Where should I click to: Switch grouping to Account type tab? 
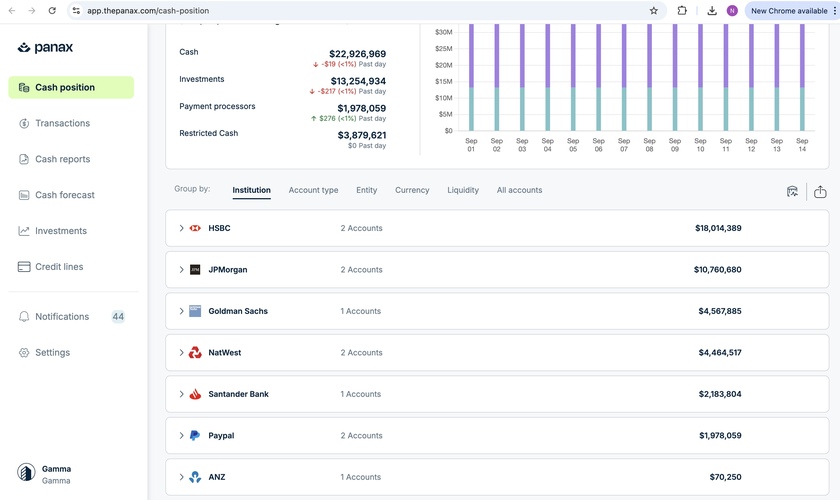point(313,190)
